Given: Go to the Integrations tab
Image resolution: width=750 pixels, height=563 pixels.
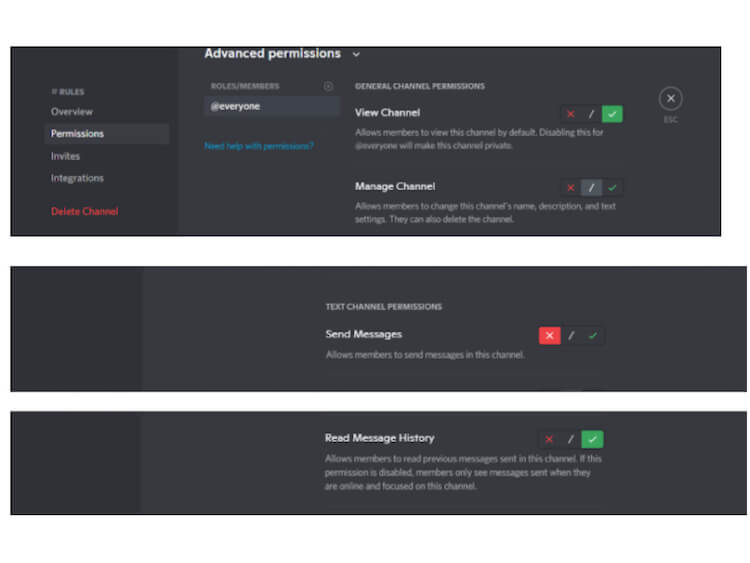Looking at the screenshot, I should pyautogui.click(x=77, y=178).
